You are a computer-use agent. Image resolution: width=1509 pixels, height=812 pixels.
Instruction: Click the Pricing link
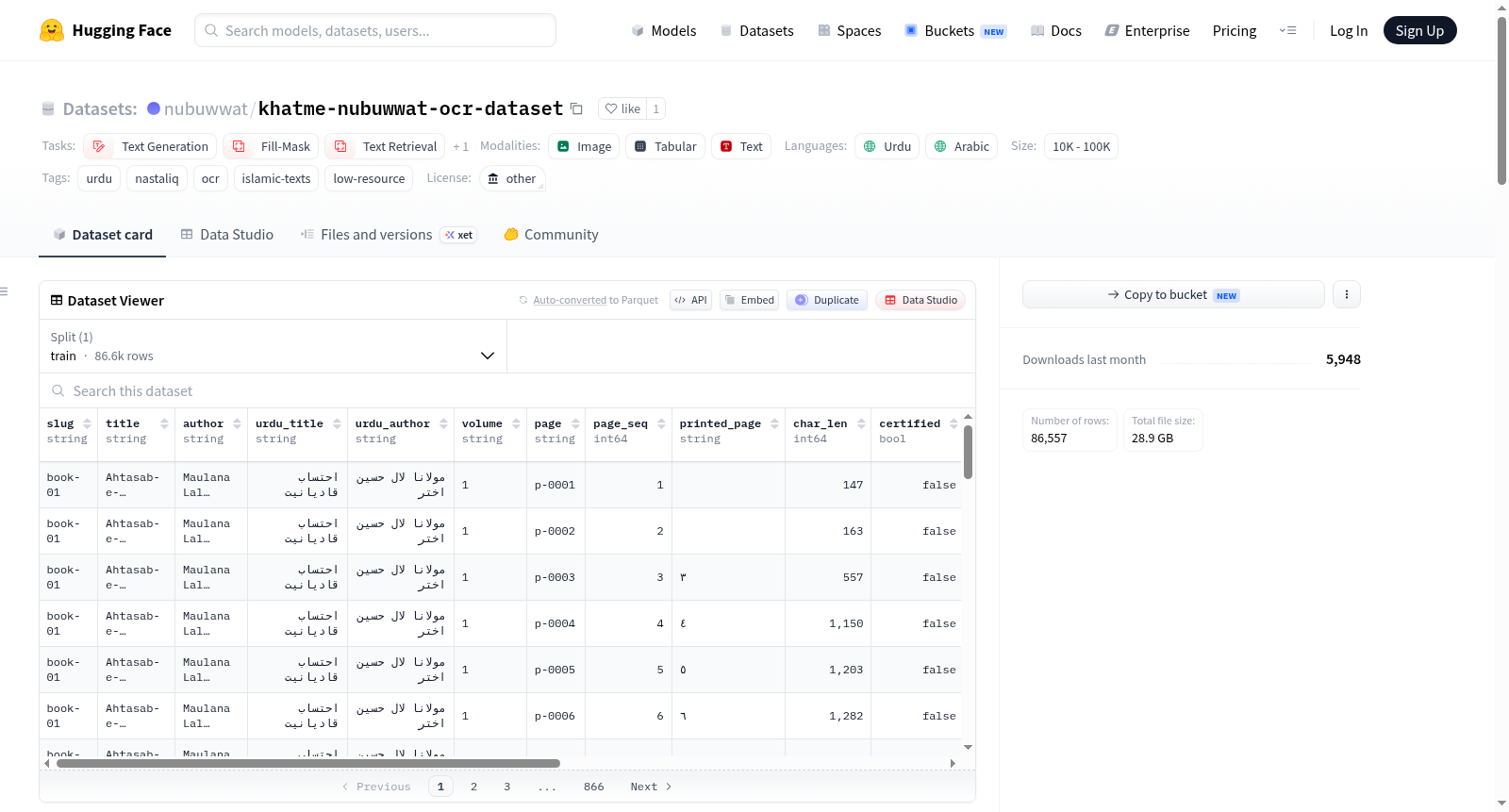pyautogui.click(x=1234, y=30)
